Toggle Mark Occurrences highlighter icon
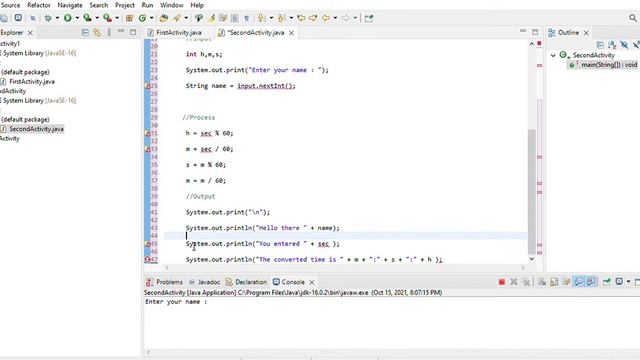This screenshot has height=360, width=640. click(x=211, y=18)
